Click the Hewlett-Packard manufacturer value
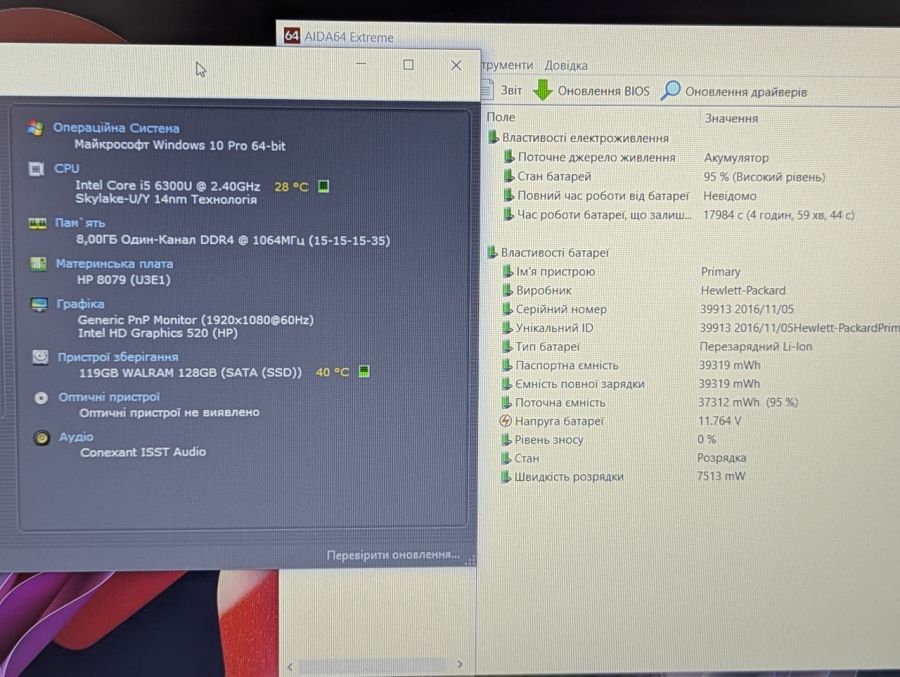This screenshot has height=677, width=900. (x=743, y=291)
